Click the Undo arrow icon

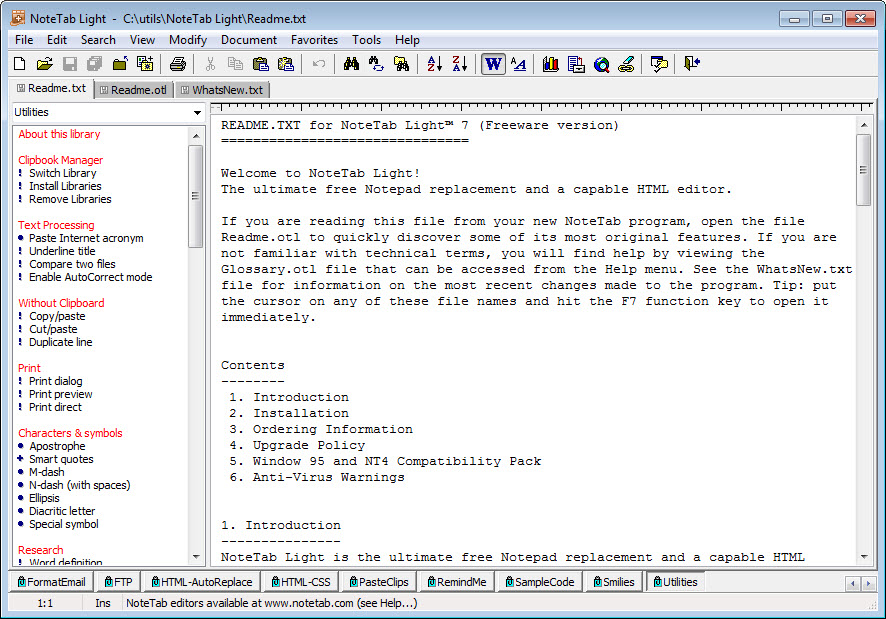tap(319, 64)
